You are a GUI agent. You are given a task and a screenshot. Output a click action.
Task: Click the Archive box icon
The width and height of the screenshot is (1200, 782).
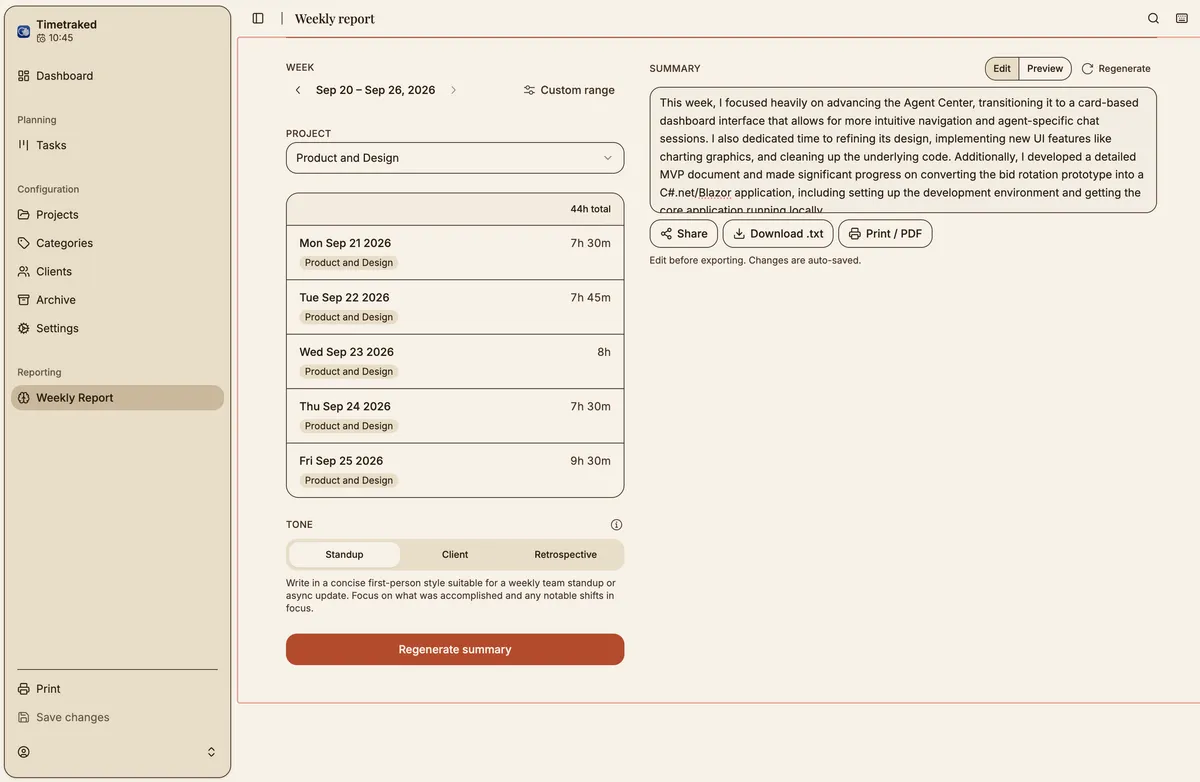[x=24, y=300]
